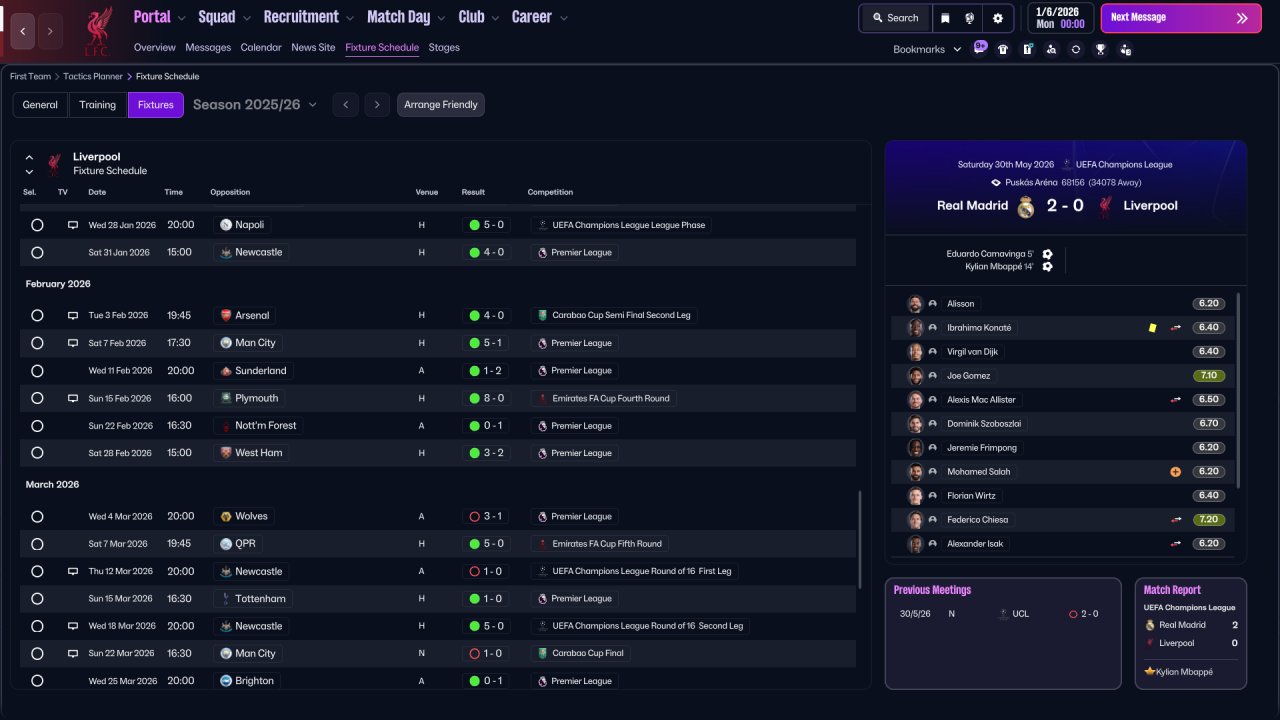This screenshot has width=1280, height=720.
Task: Select the radio button for the QPR fixture
Action: click(37, 544)
